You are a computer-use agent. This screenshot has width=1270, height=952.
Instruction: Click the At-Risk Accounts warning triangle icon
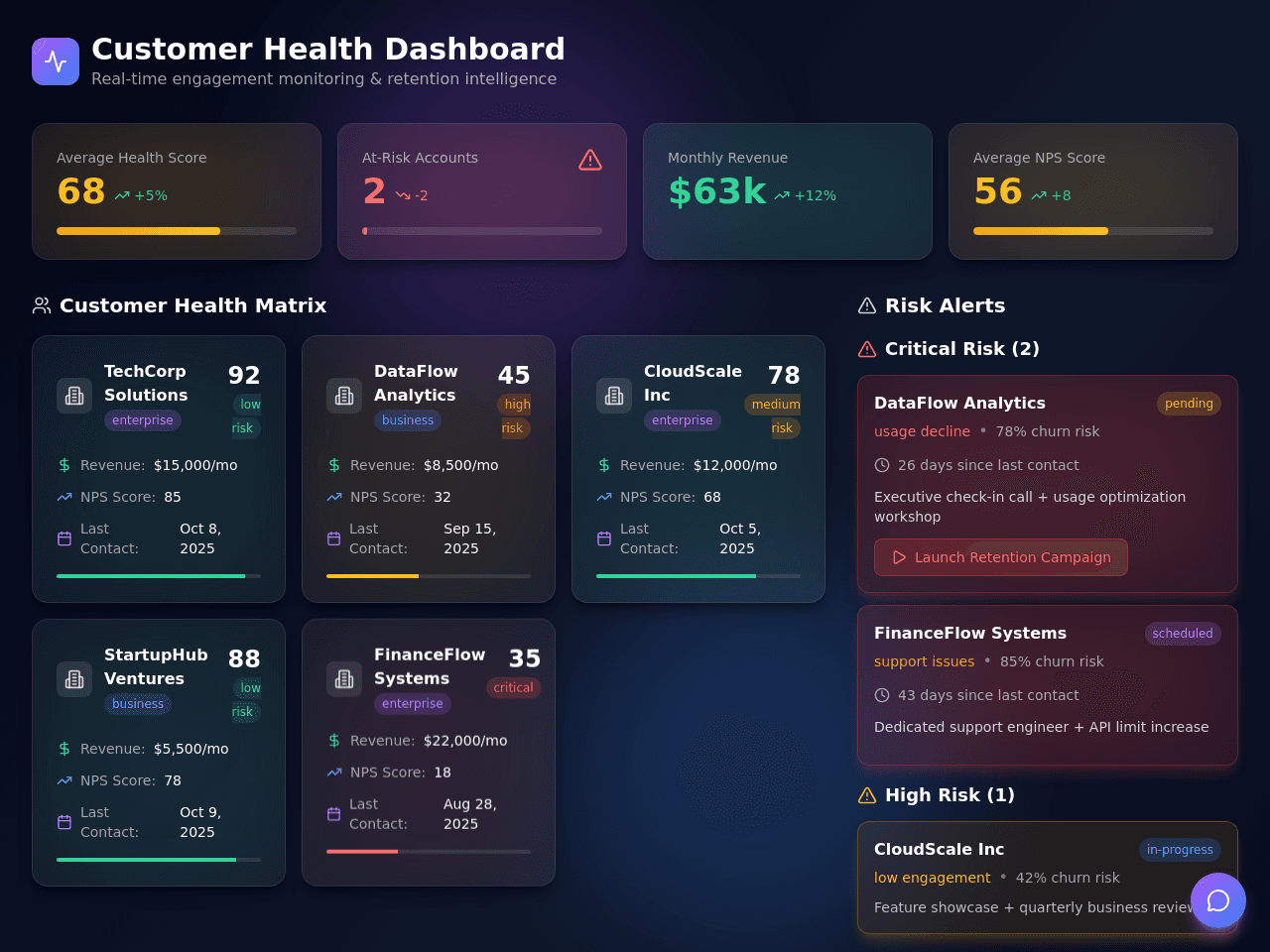[x=590, y=160]
